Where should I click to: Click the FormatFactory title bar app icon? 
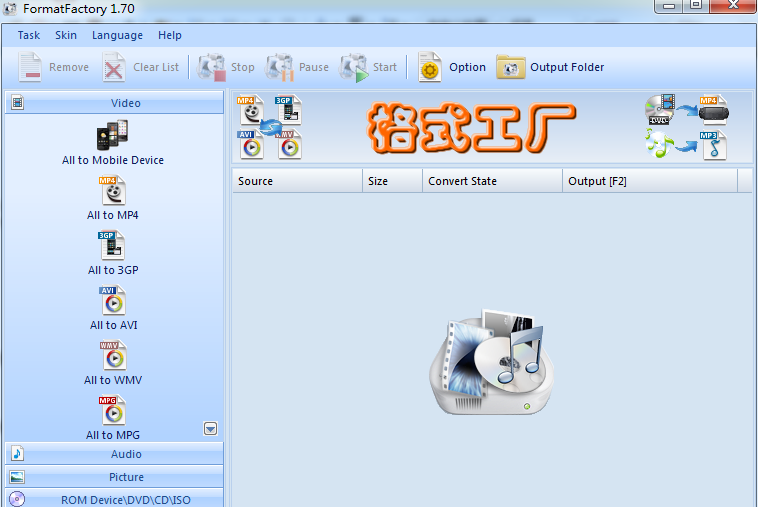[10, 9]
